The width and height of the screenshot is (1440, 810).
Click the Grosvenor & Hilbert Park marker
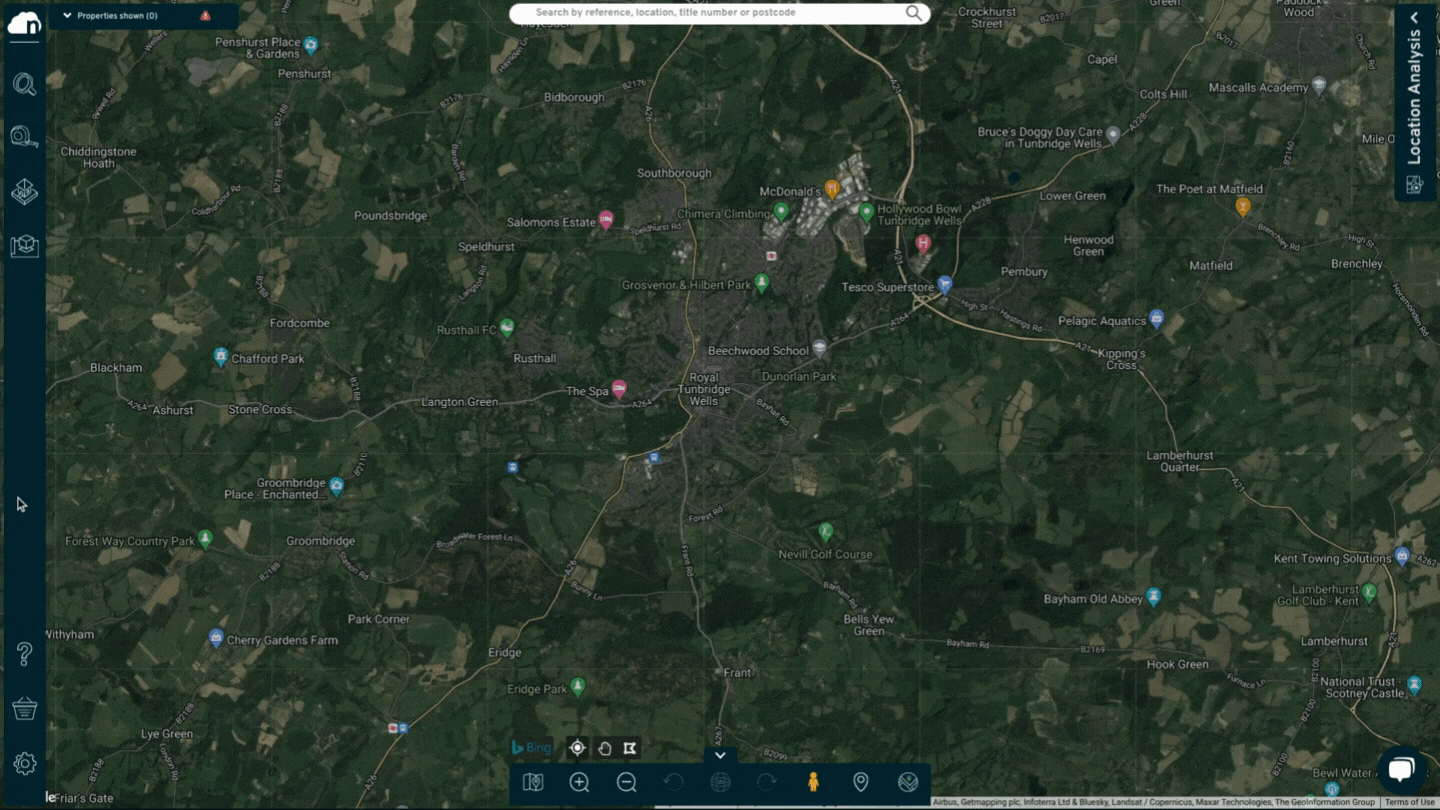point(762,283)
